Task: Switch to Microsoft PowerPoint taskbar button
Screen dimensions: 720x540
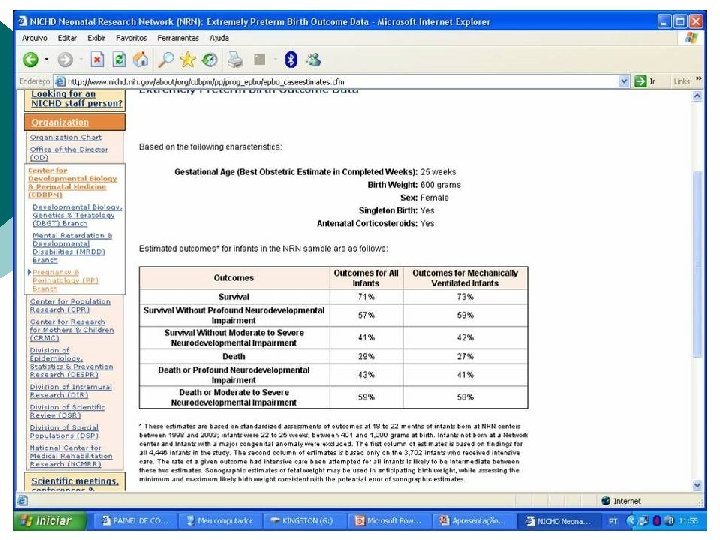Action: click(387, 521)
